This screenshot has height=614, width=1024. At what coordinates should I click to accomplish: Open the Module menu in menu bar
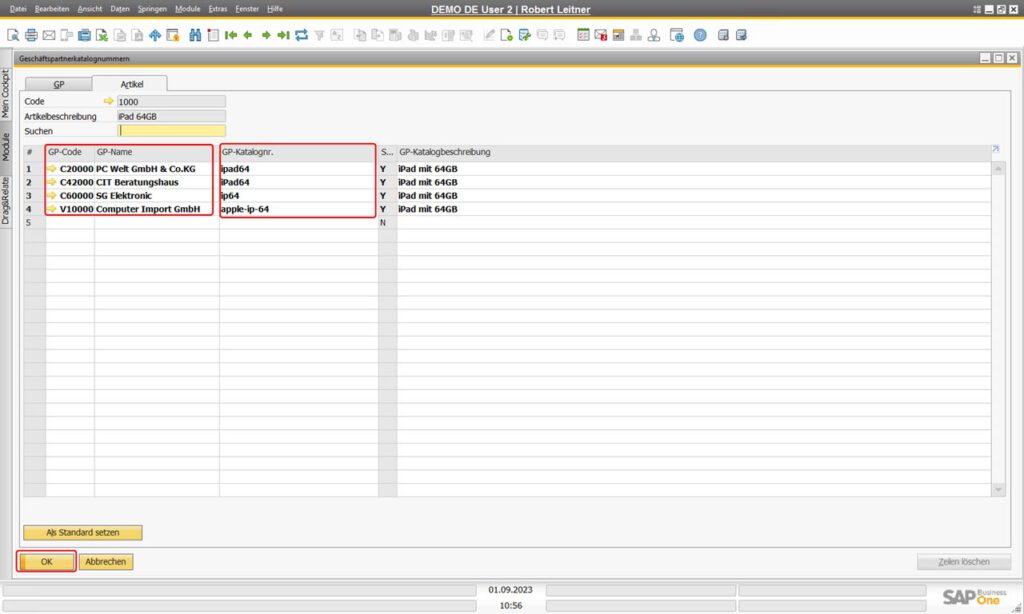[187, 9]
